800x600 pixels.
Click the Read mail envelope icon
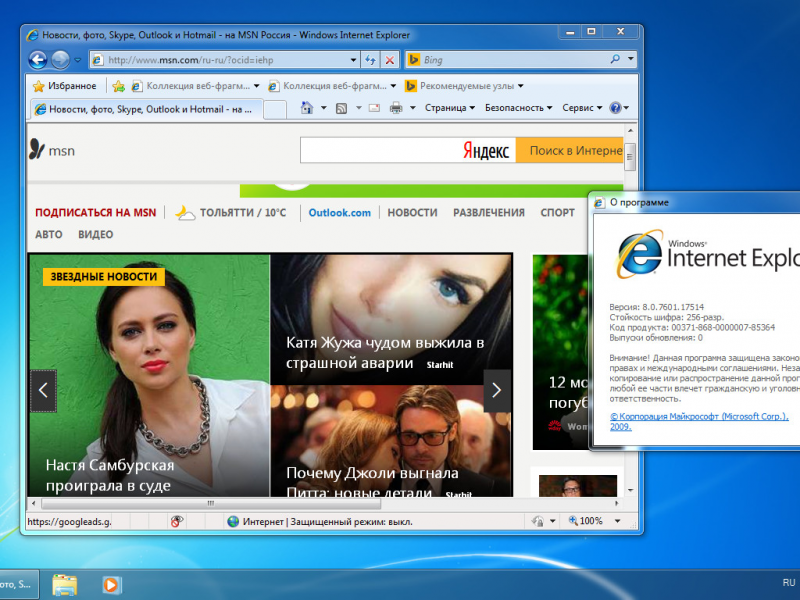(x=374, y=108)
